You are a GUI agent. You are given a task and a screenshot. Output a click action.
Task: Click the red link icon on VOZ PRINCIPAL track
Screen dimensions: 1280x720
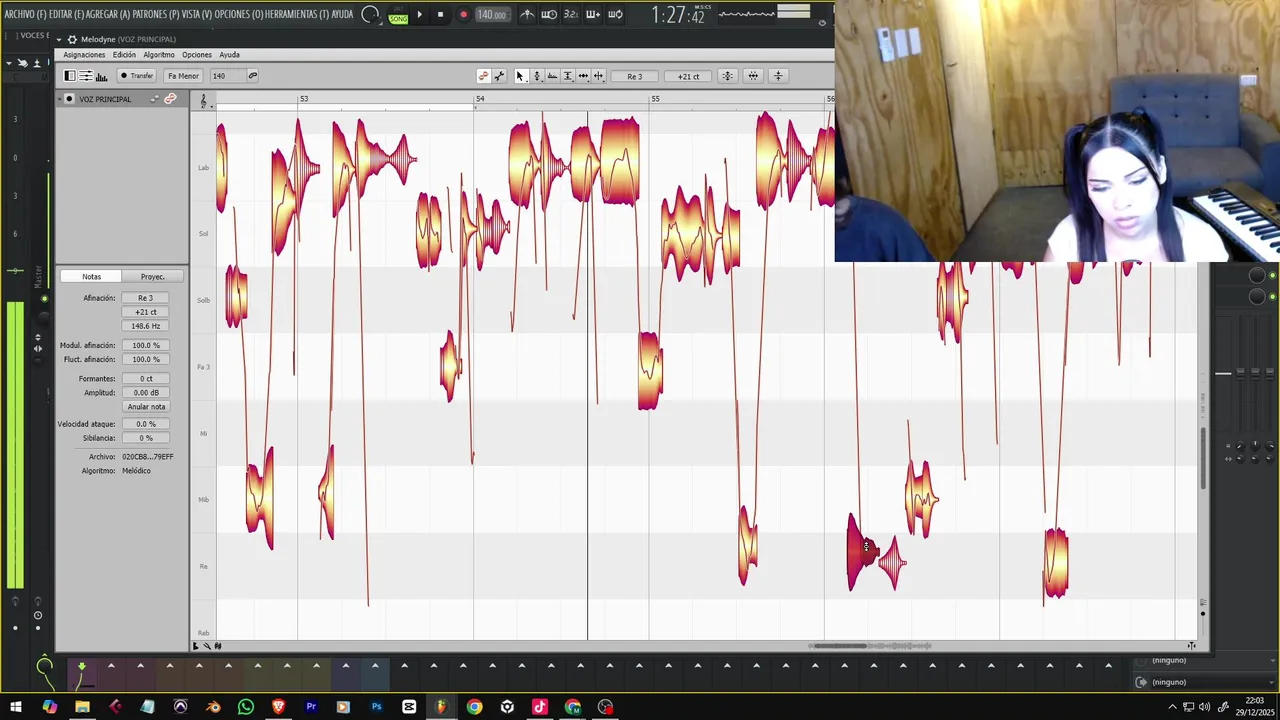coord(170,99)
